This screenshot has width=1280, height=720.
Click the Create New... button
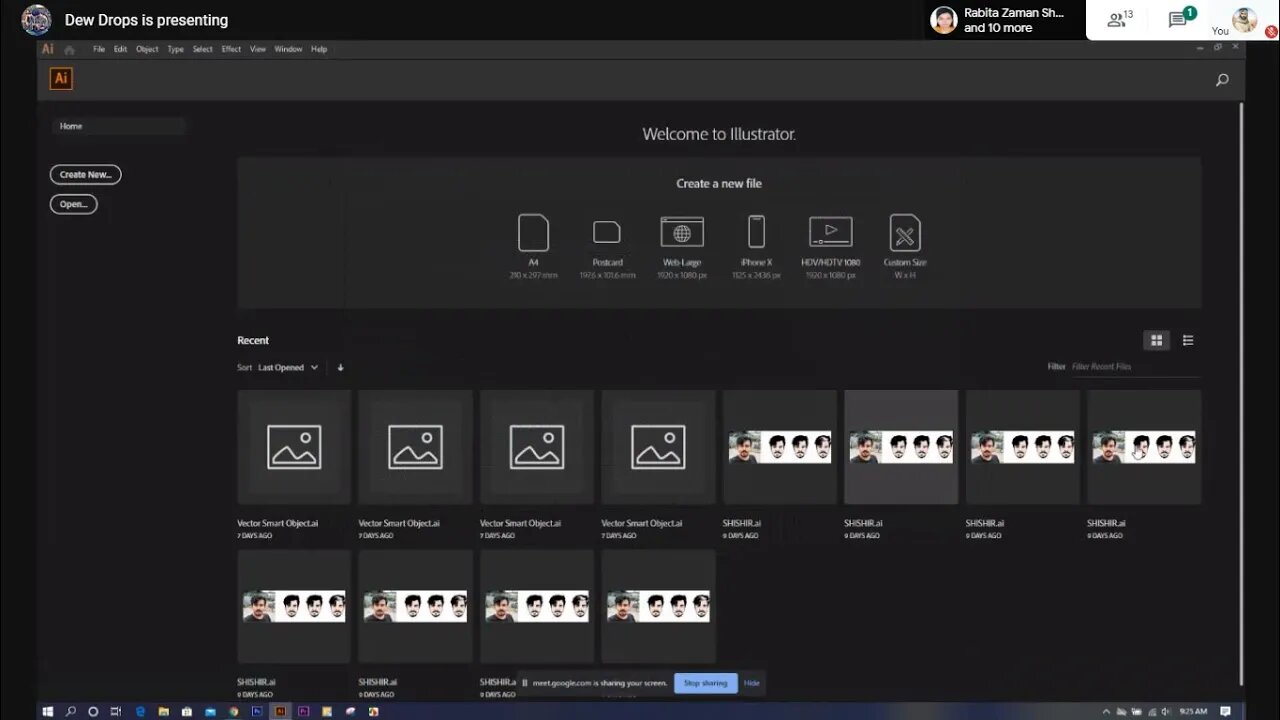pyautogui.click(x=85, y=175)
